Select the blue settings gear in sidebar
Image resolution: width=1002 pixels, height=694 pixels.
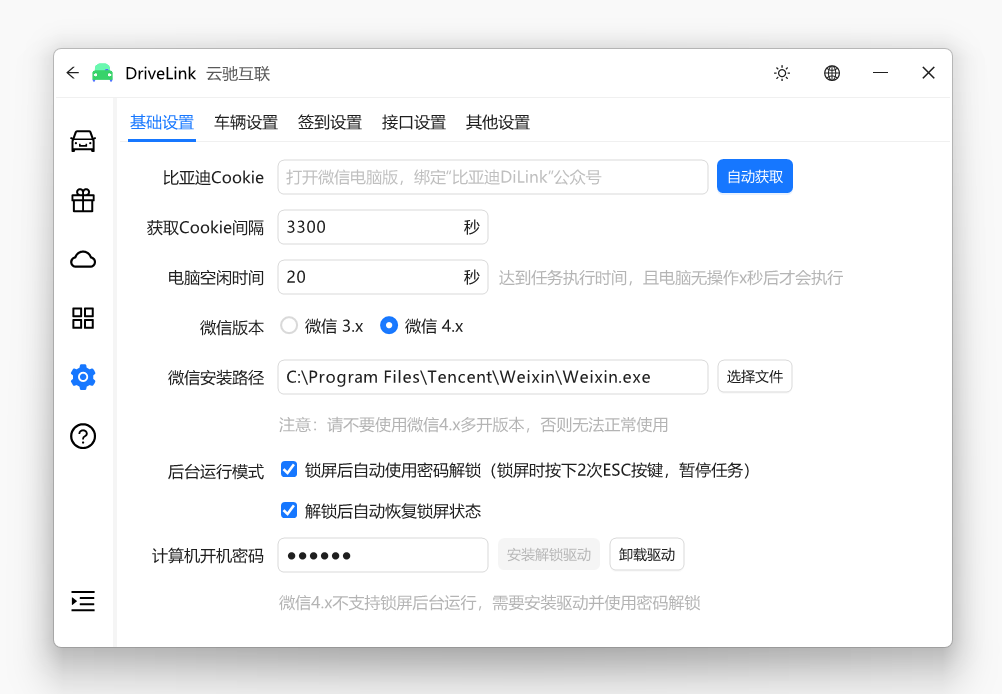(x=83, y=377)
